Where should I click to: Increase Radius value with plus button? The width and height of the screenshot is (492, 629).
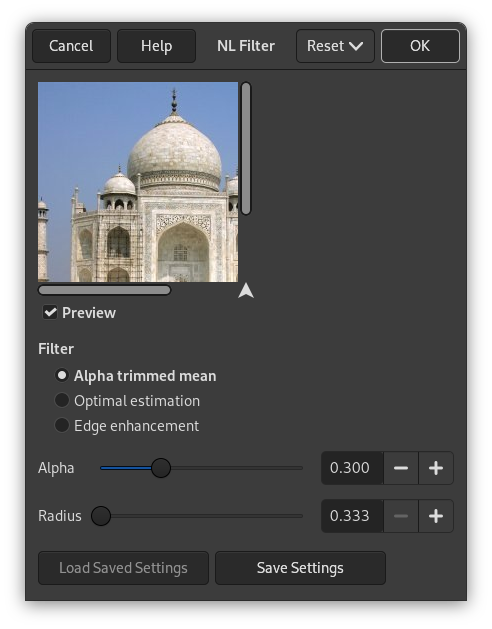[436, 516]
